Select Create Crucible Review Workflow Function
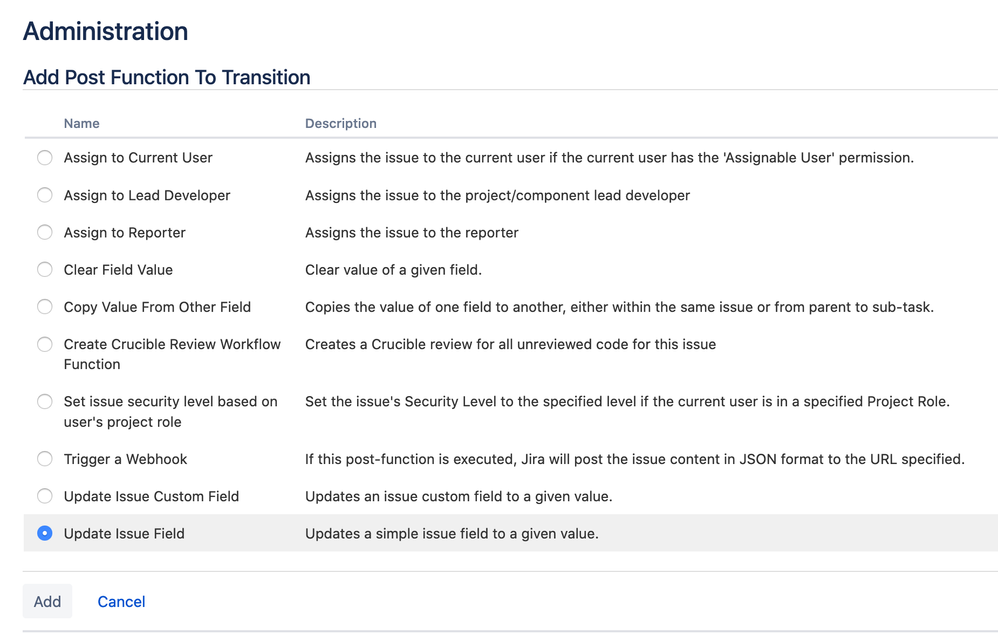The width and height of the screenshot is (998, 640). [44, 343]
